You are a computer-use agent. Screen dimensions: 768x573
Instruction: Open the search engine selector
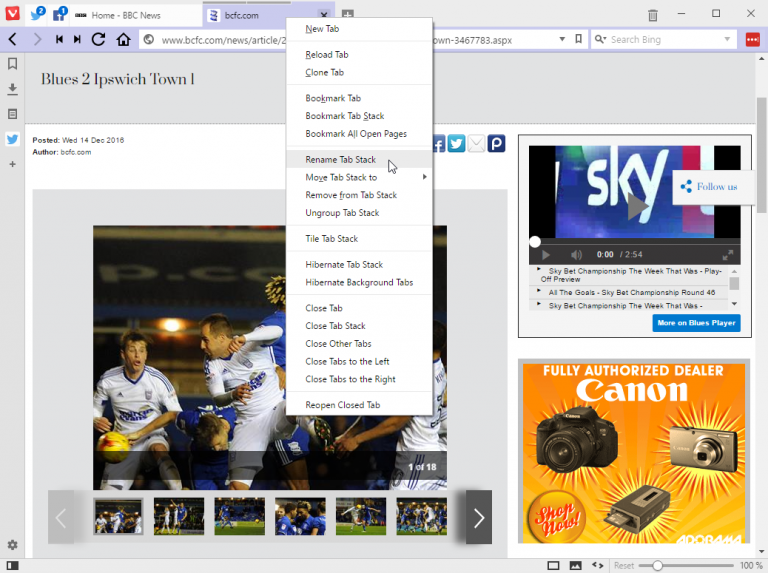point(600,39)
